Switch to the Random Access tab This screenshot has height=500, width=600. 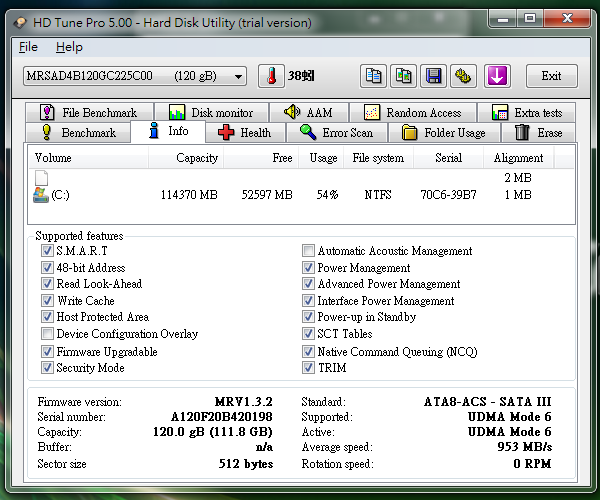[413, 113]
